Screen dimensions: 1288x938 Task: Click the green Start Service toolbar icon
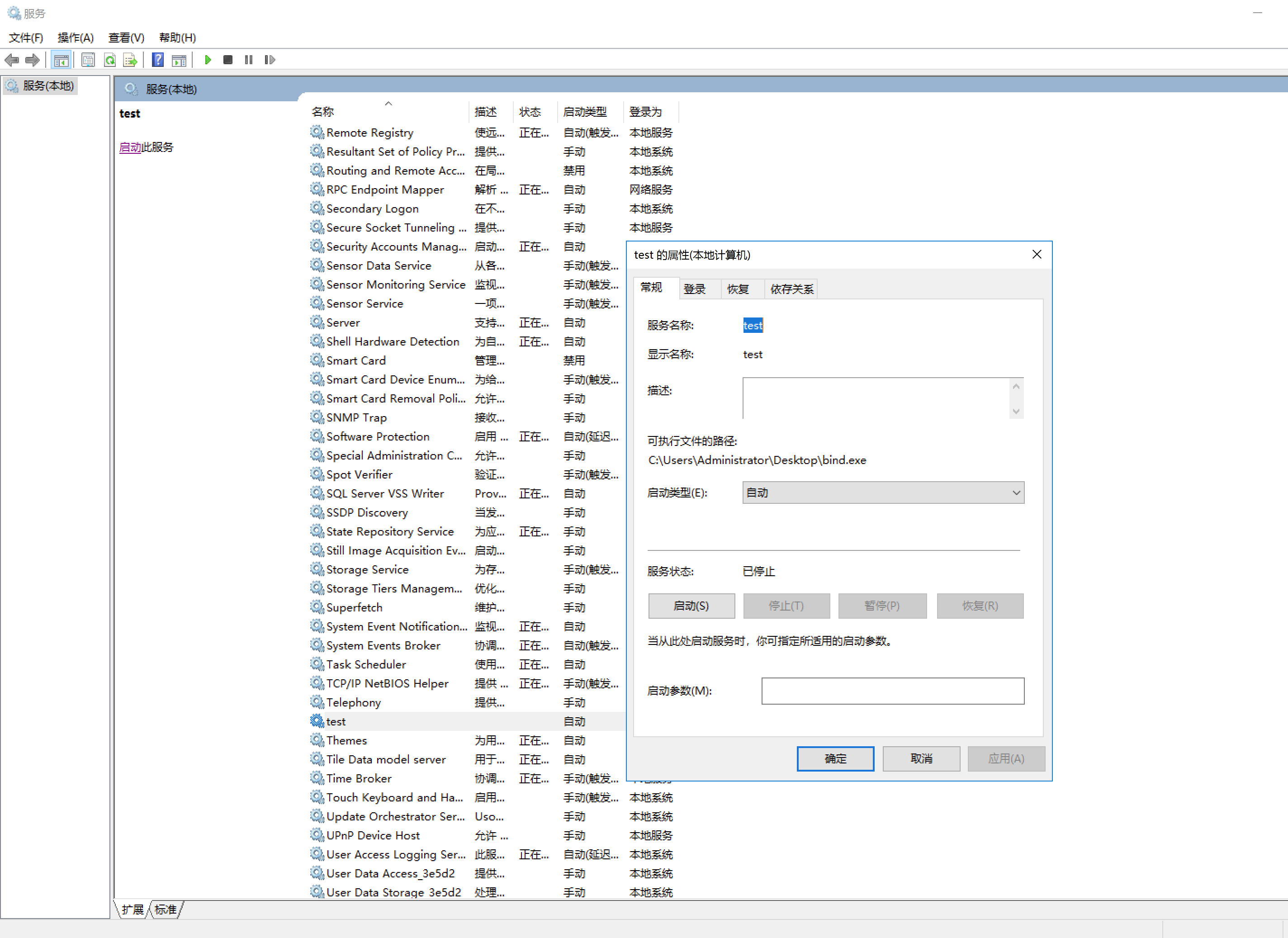[208, 60]
